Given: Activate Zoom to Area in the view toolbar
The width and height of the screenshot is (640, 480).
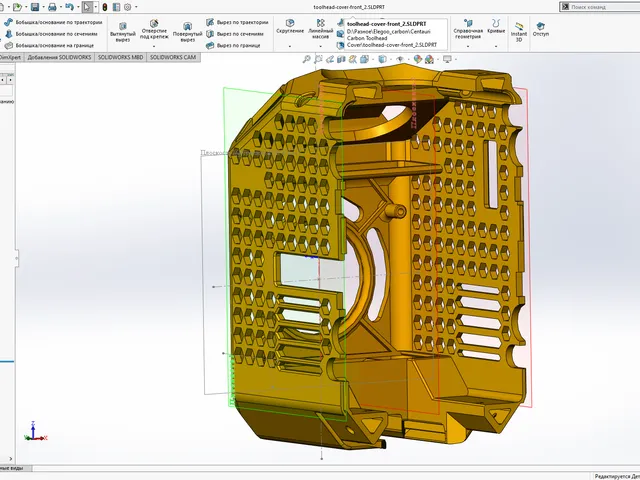Looking at the screenshot, I should point(318,59).
